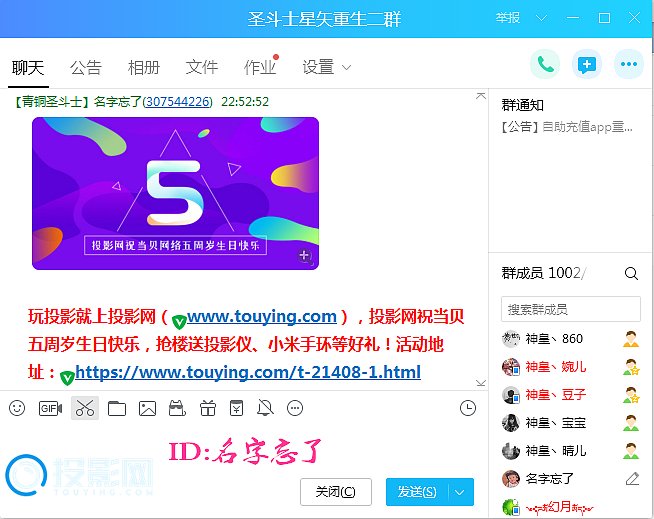Open the 作业 tab
The width and height of the screenshot is (654, 519).
click(260, 68)
